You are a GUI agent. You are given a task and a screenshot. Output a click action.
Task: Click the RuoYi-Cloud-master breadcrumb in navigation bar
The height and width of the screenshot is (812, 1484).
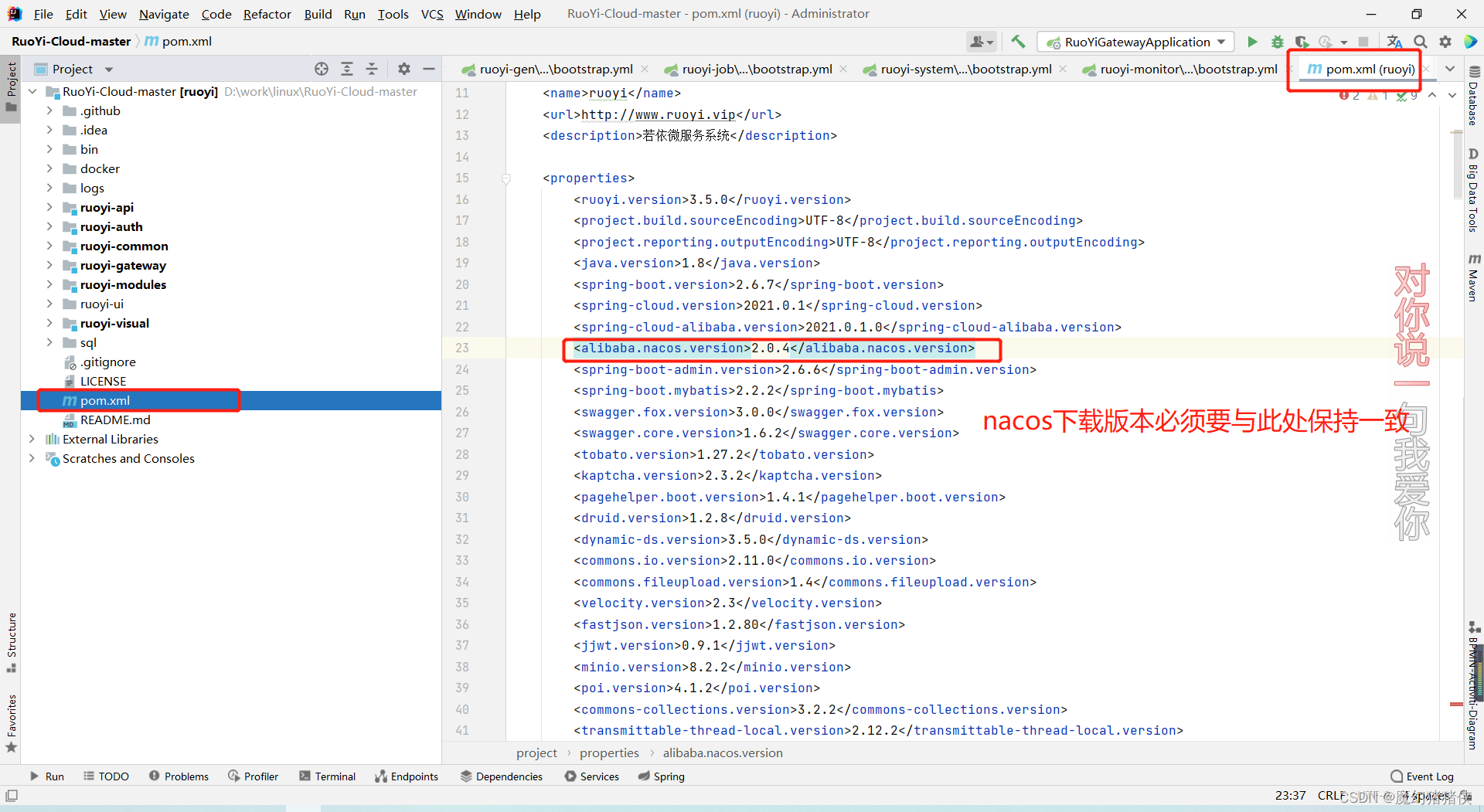coord(71,41)
